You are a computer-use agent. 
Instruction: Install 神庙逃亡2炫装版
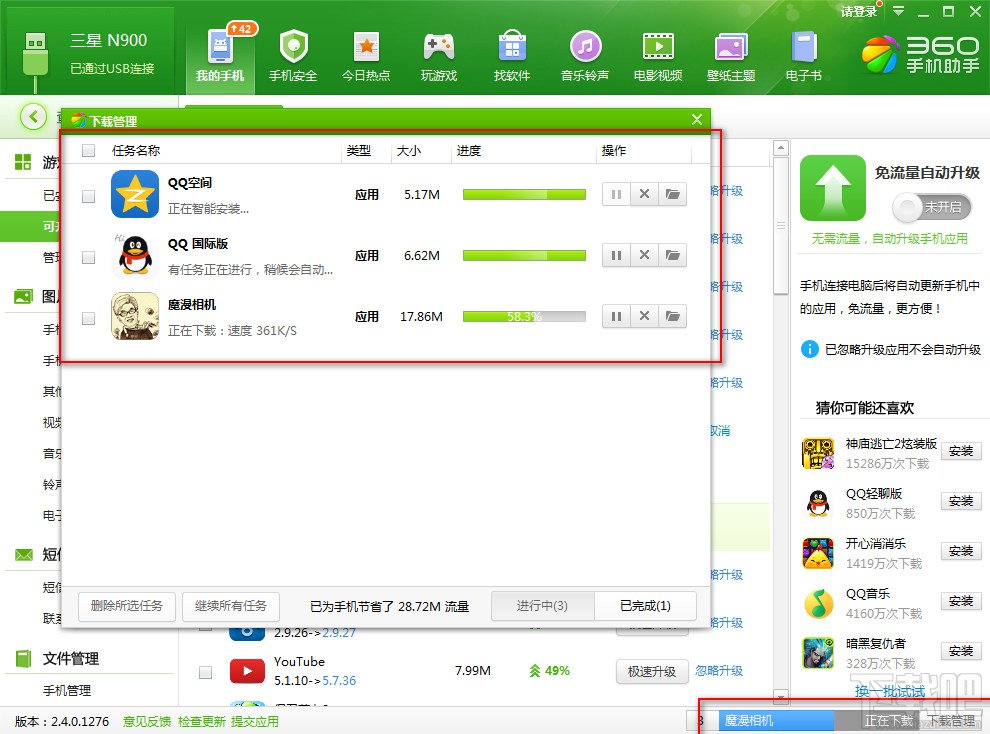pos(961,451)
